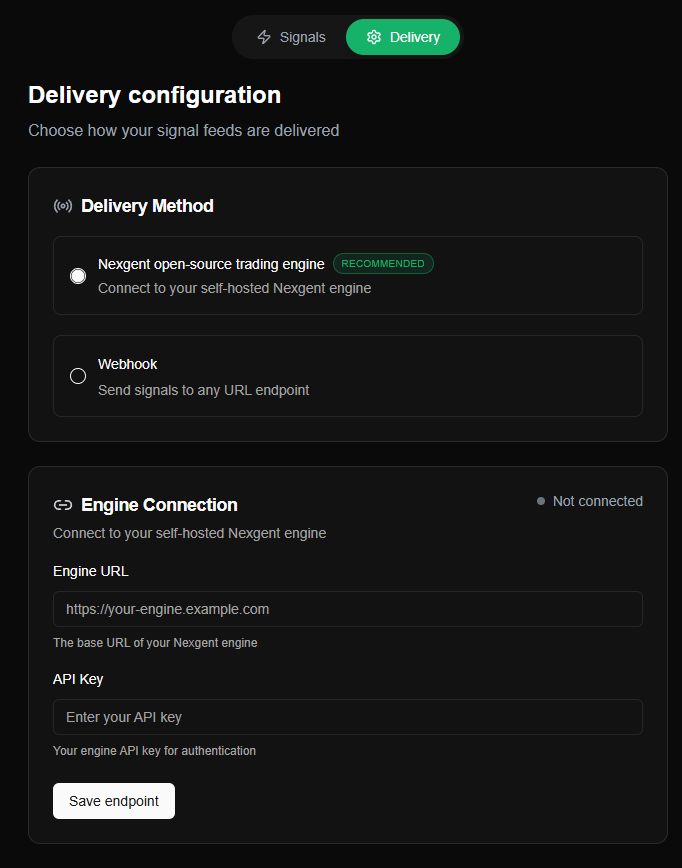Open the Delivery tab
Viewport: 682px width, 868px height.
click(x=402, y=36)
